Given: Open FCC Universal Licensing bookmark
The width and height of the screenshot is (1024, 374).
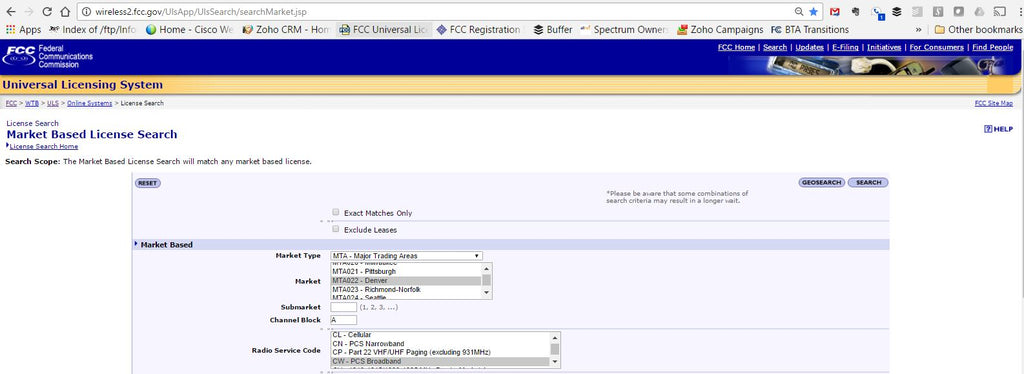Looking at the screenshot, I should coord(384,29).
